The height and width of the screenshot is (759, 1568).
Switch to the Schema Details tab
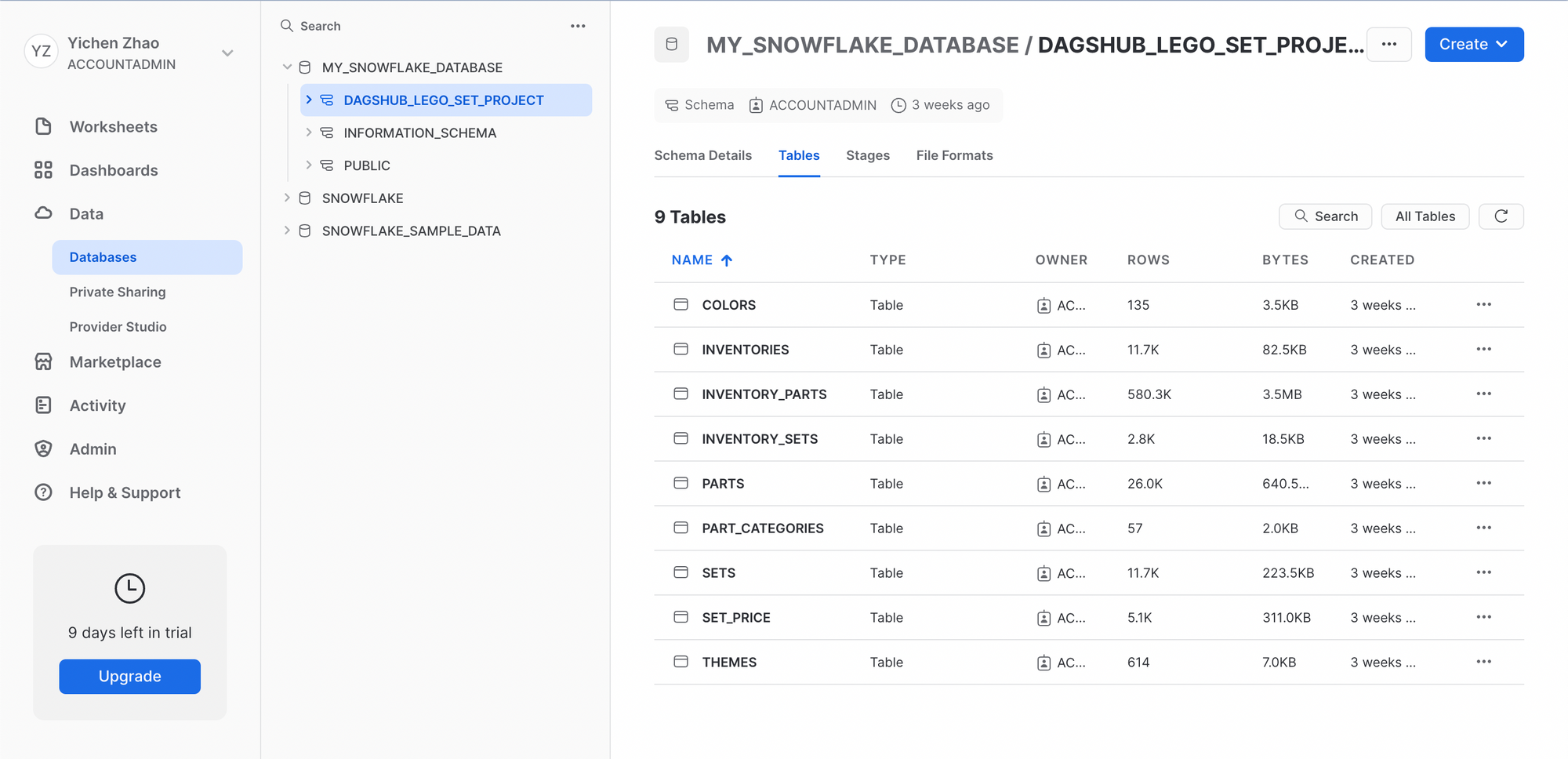point(702,155)
